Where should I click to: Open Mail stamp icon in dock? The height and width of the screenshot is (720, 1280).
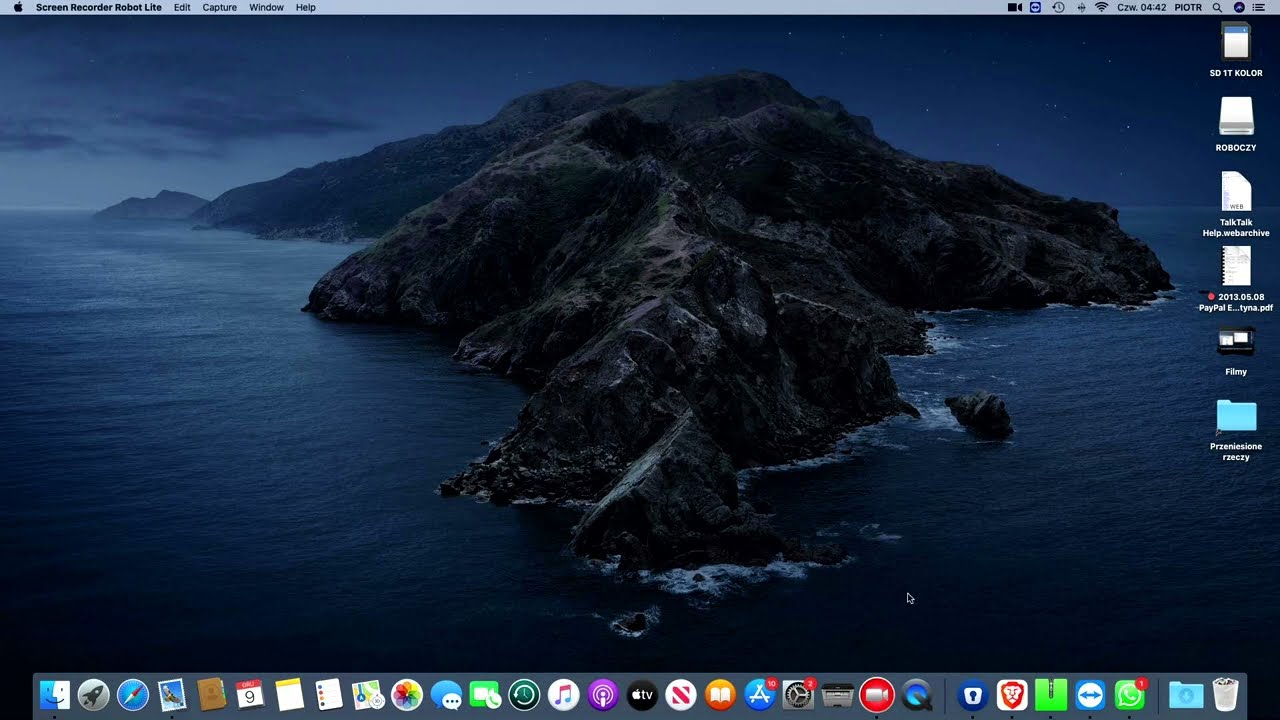click(x=172, y=694)
